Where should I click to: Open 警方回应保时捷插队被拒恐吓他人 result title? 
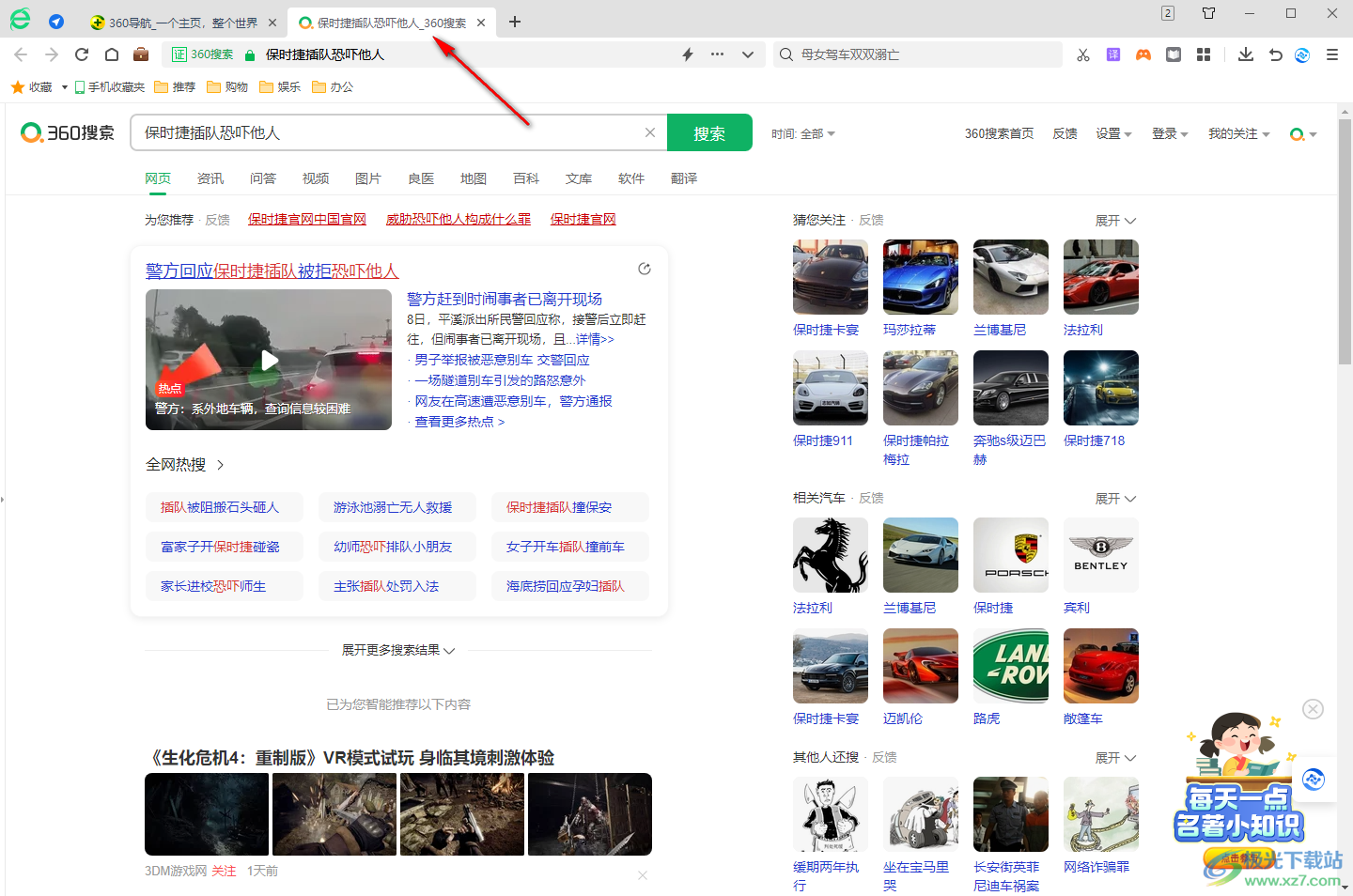(272, 270)
